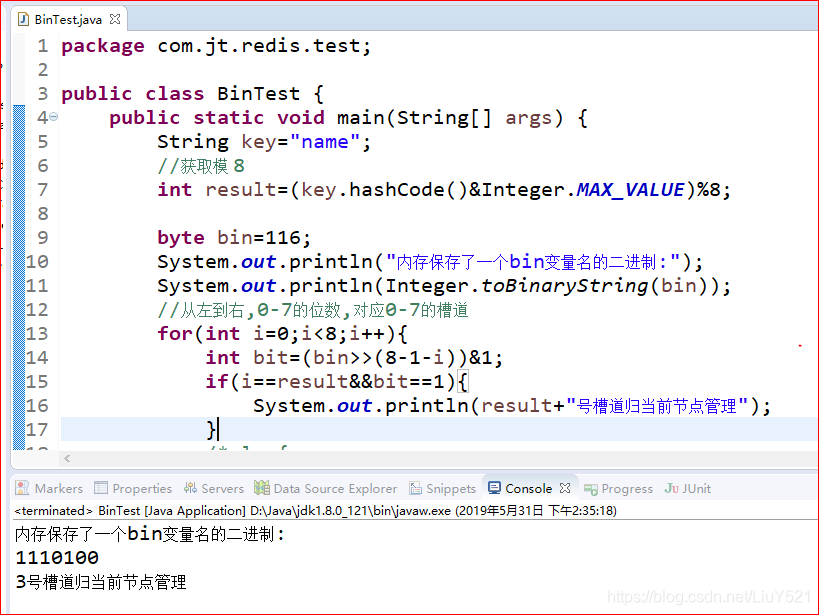Open the Data Source Explorer tab
Screen dimensions: 819x615
(x=325, y=488)
